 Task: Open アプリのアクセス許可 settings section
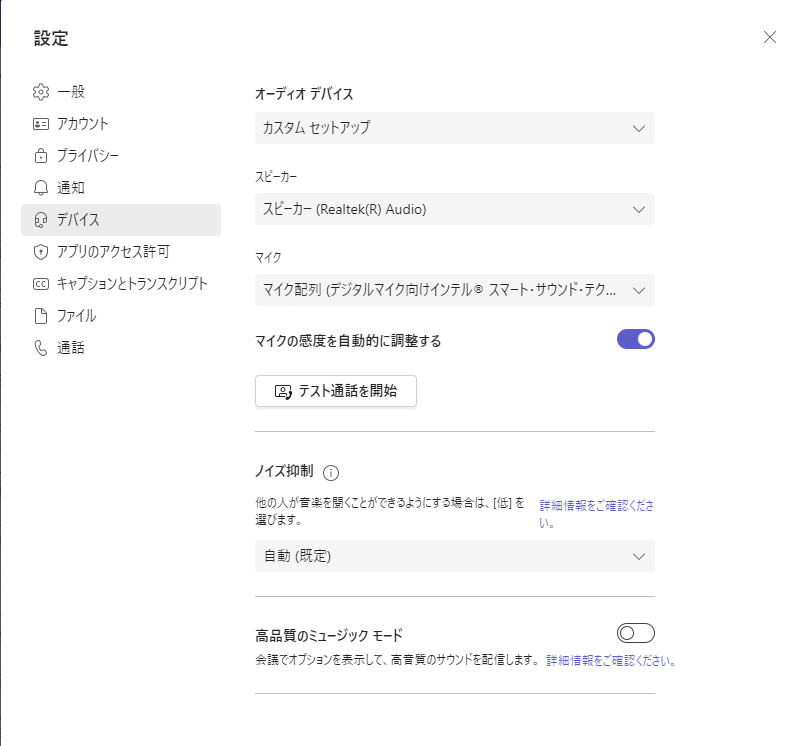pos(121,252)
